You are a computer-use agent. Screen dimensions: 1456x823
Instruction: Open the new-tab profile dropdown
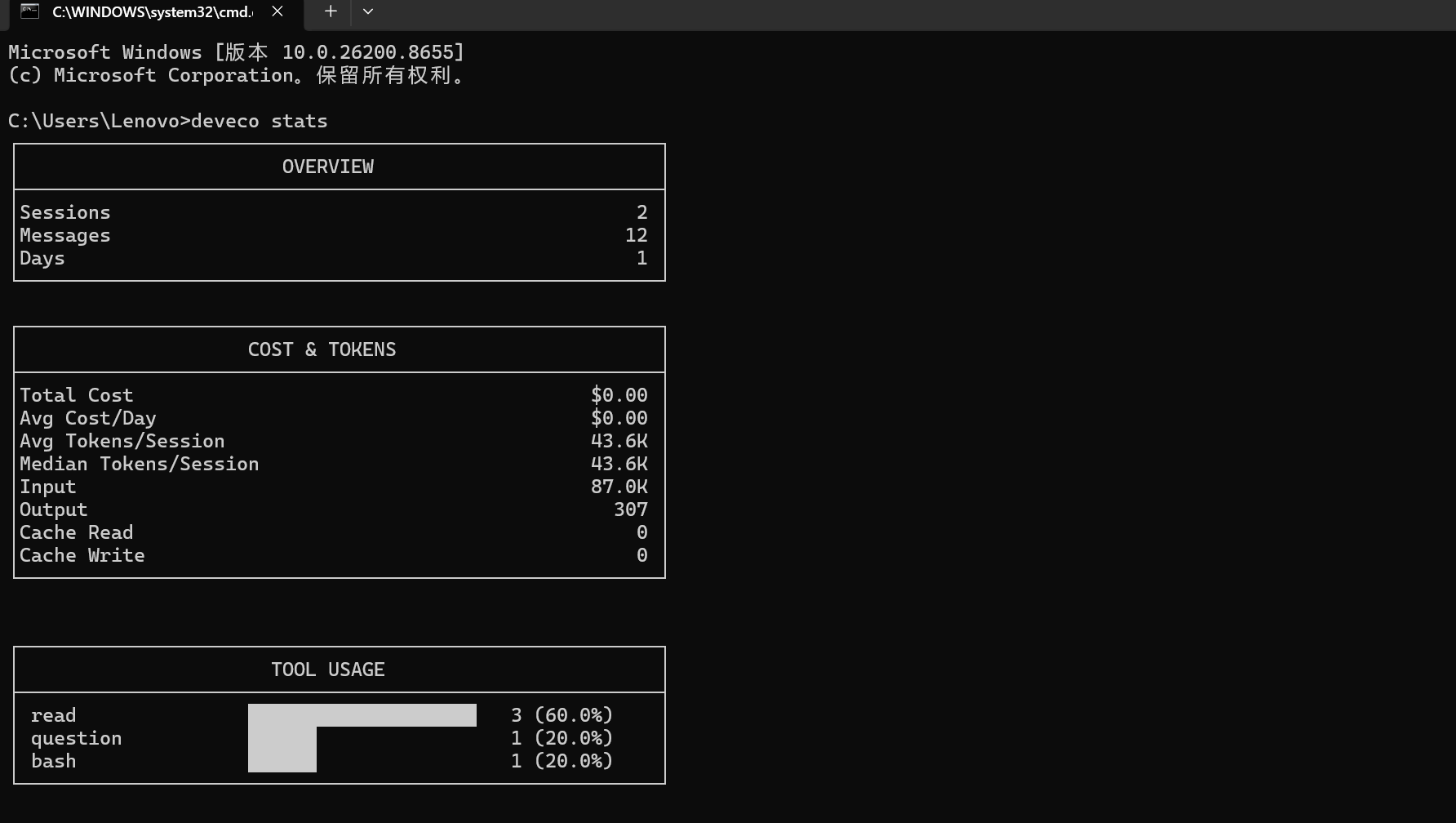click(368, 11)
